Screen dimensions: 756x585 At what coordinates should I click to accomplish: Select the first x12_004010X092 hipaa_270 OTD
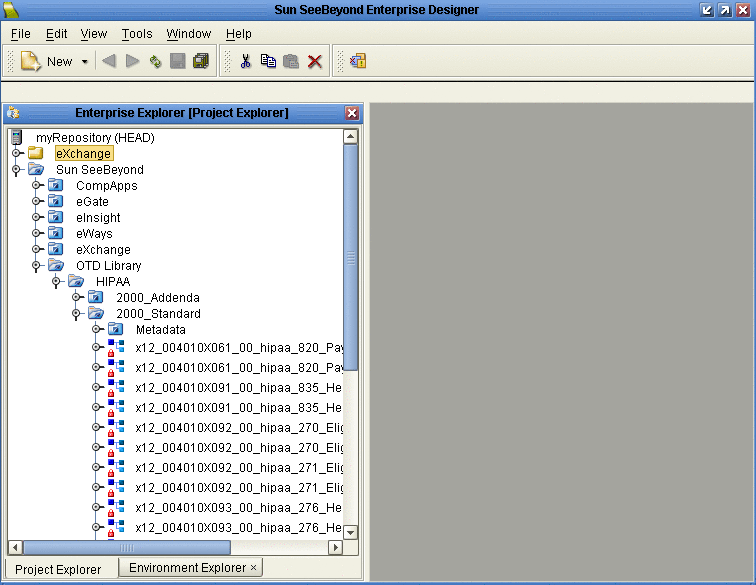(x=239, y=428)
